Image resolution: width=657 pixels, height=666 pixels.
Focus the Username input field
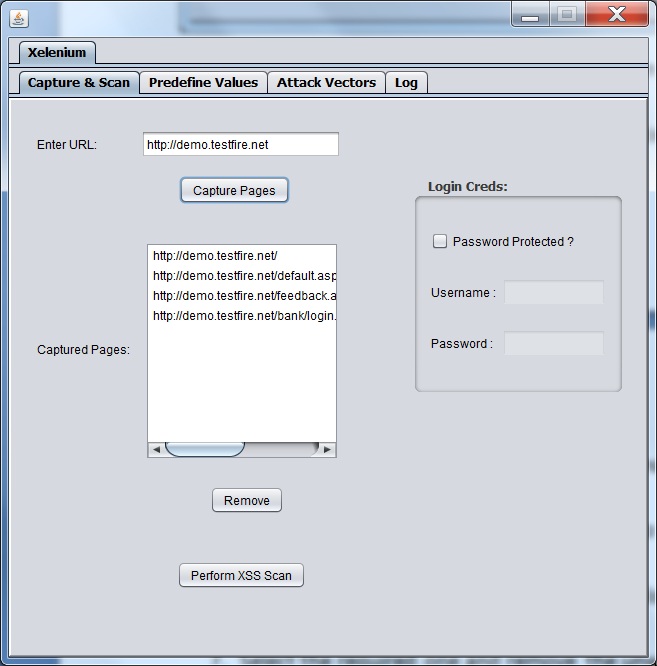click(553, 293)
